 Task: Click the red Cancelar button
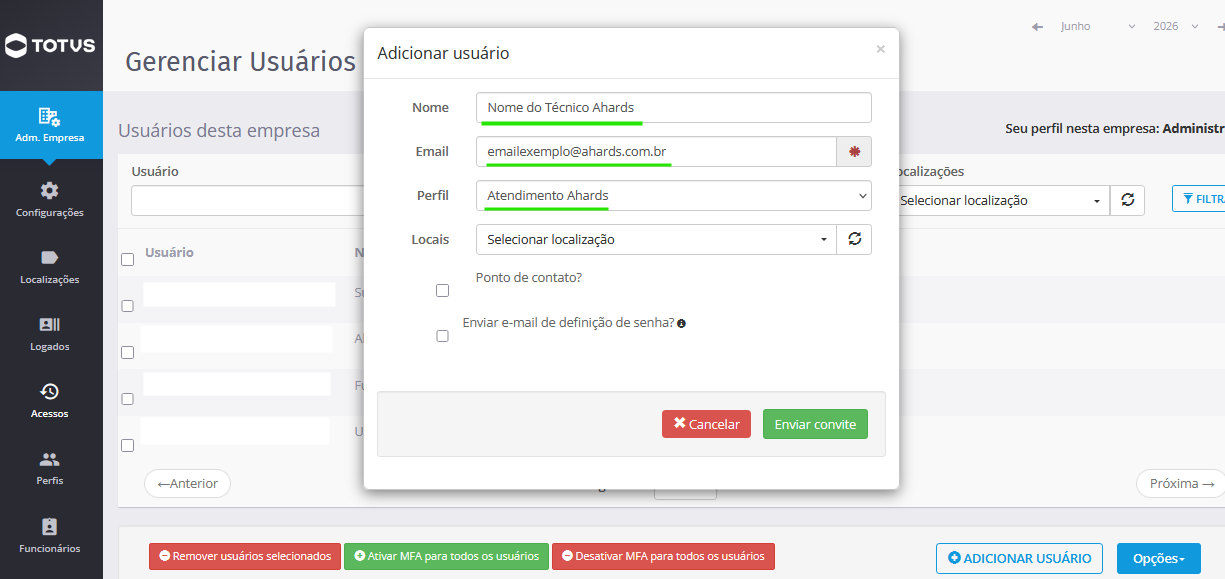[x=707, y=424]
